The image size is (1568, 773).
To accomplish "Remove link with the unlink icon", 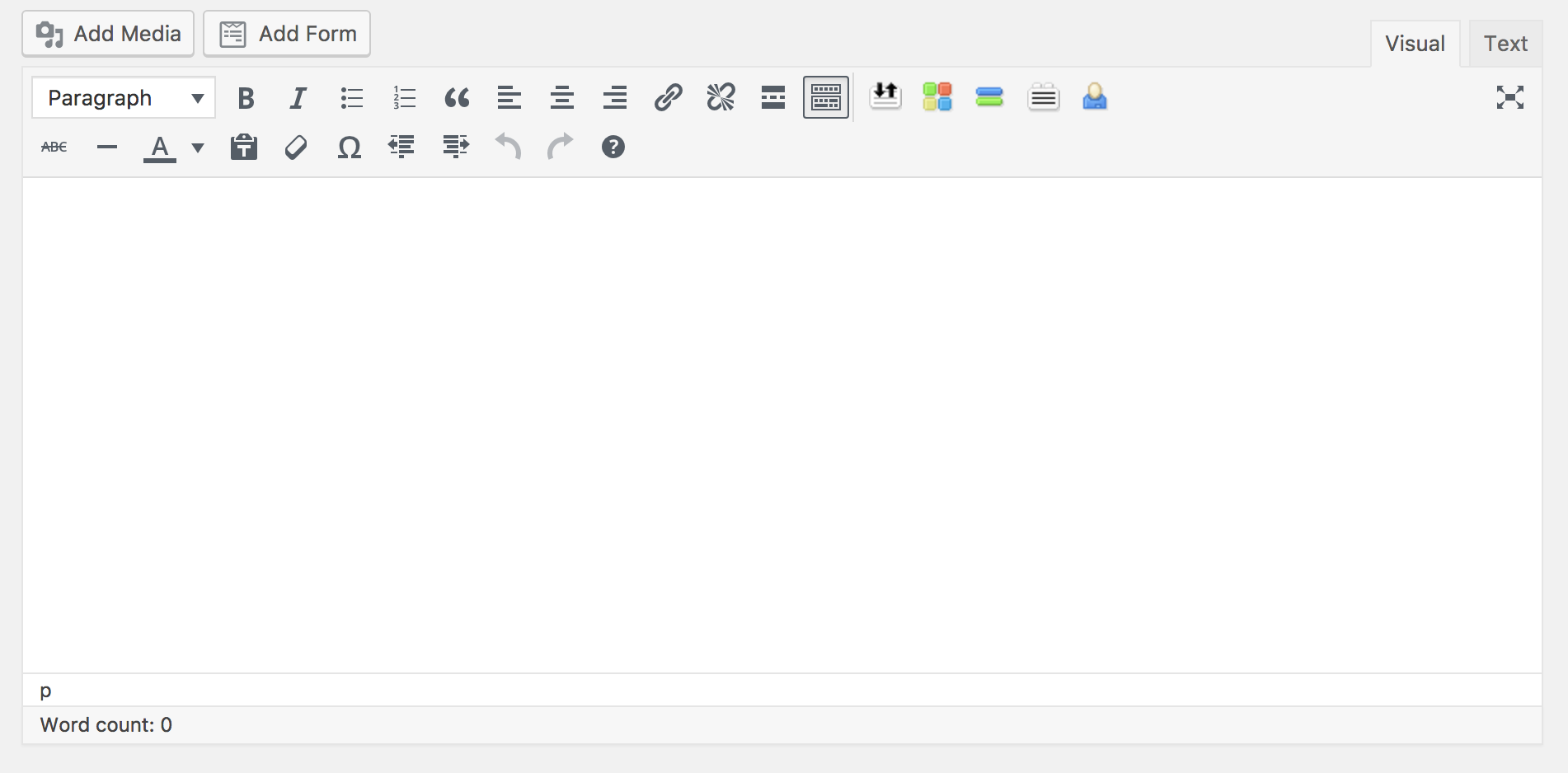I will (721, 98).
